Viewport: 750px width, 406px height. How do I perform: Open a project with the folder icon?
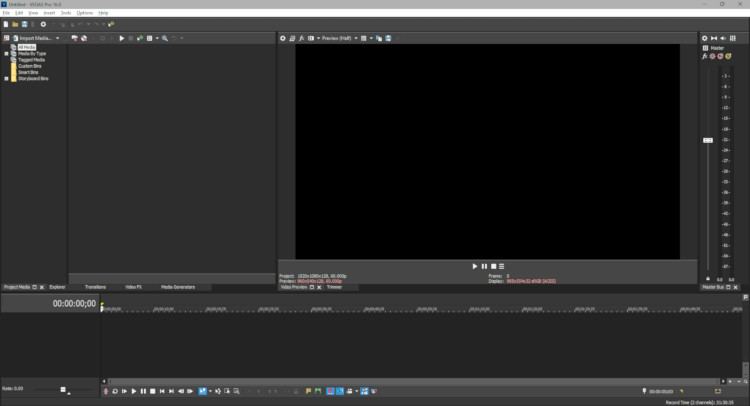click(x=15, y=24)
